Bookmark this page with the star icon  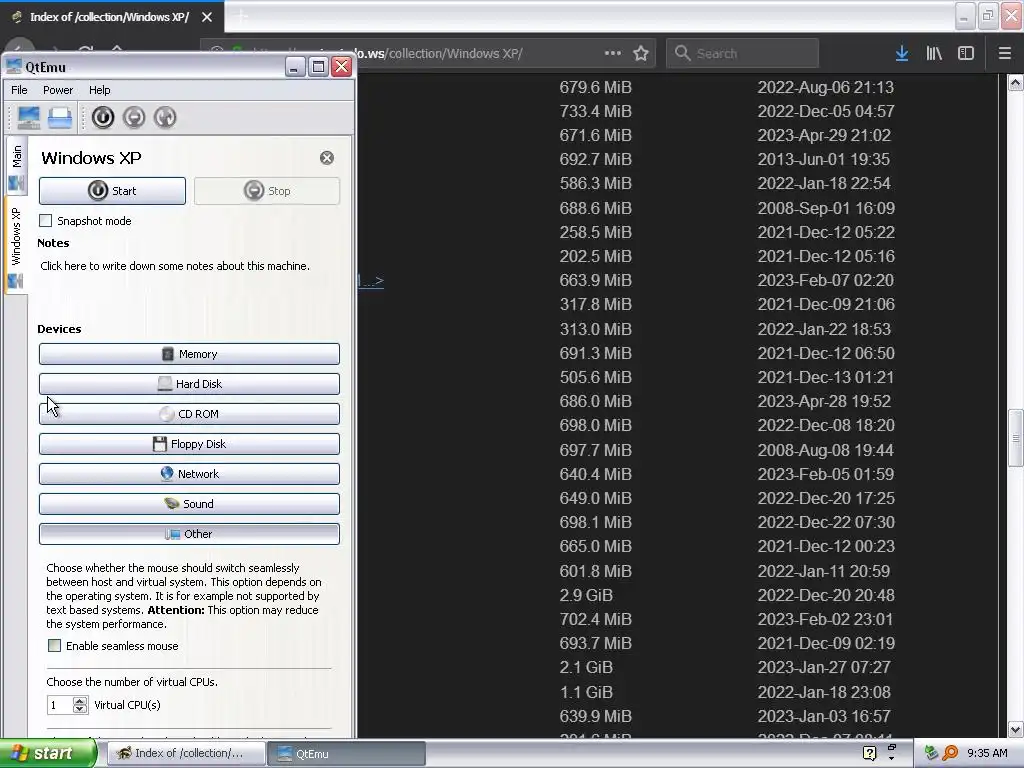pyautogui.click(x=641, y=54)
